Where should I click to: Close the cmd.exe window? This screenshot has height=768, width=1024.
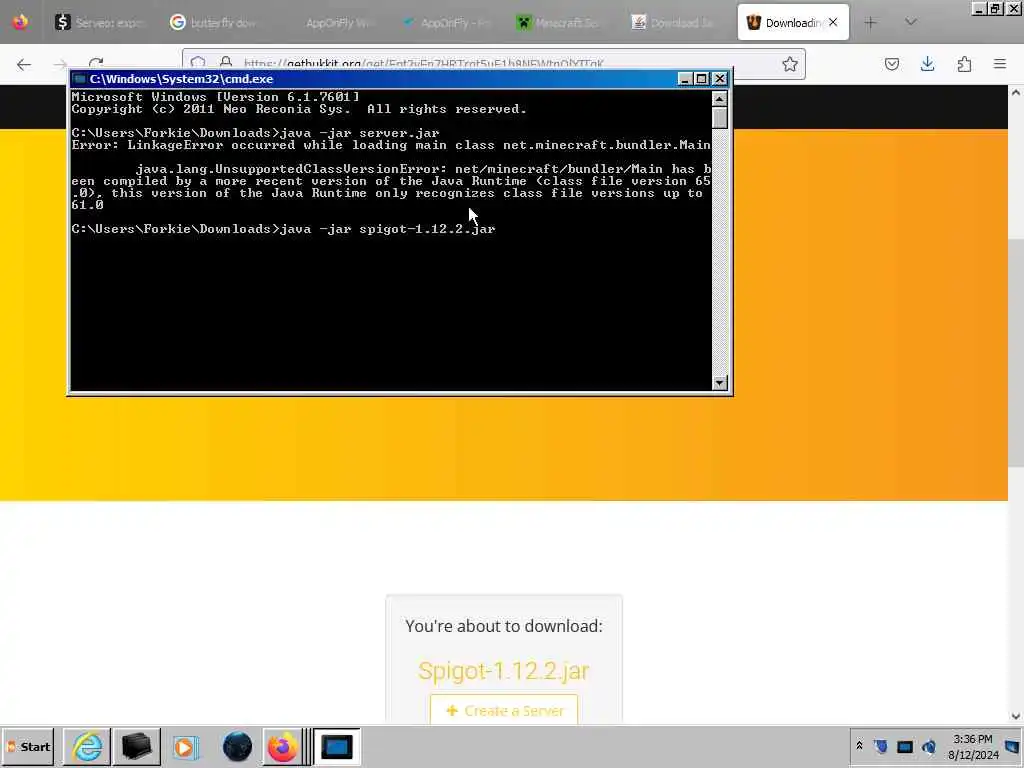click(720, 79)
